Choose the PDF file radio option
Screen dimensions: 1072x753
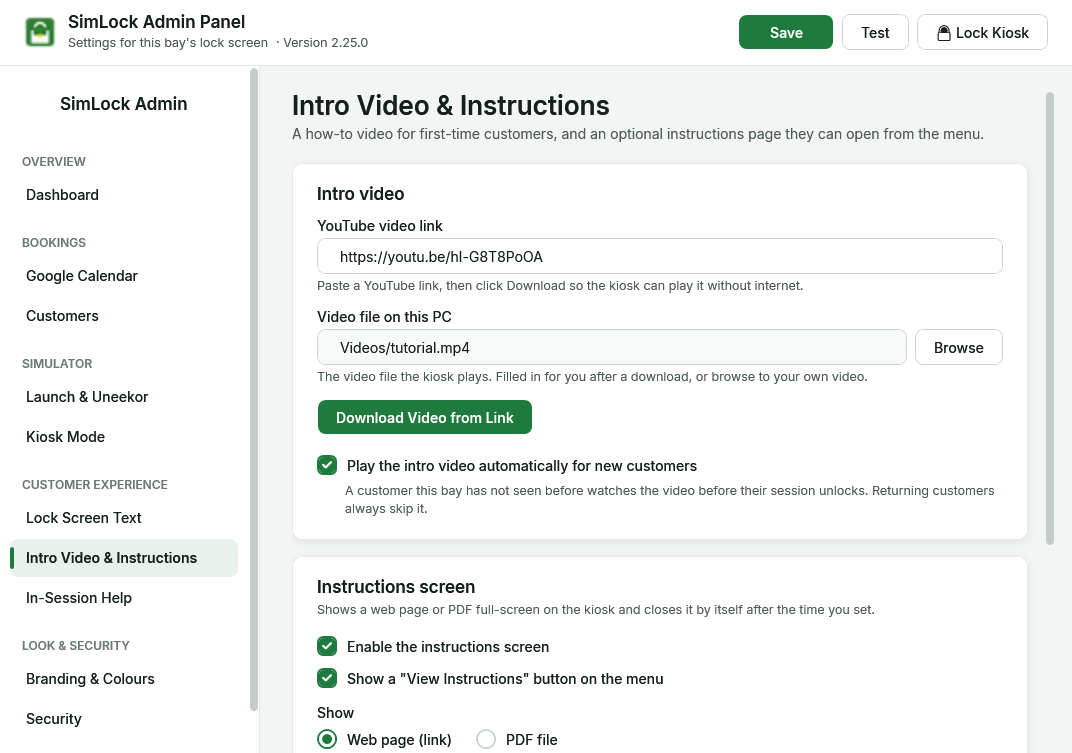pyautogui.click(x=486, y=739)
